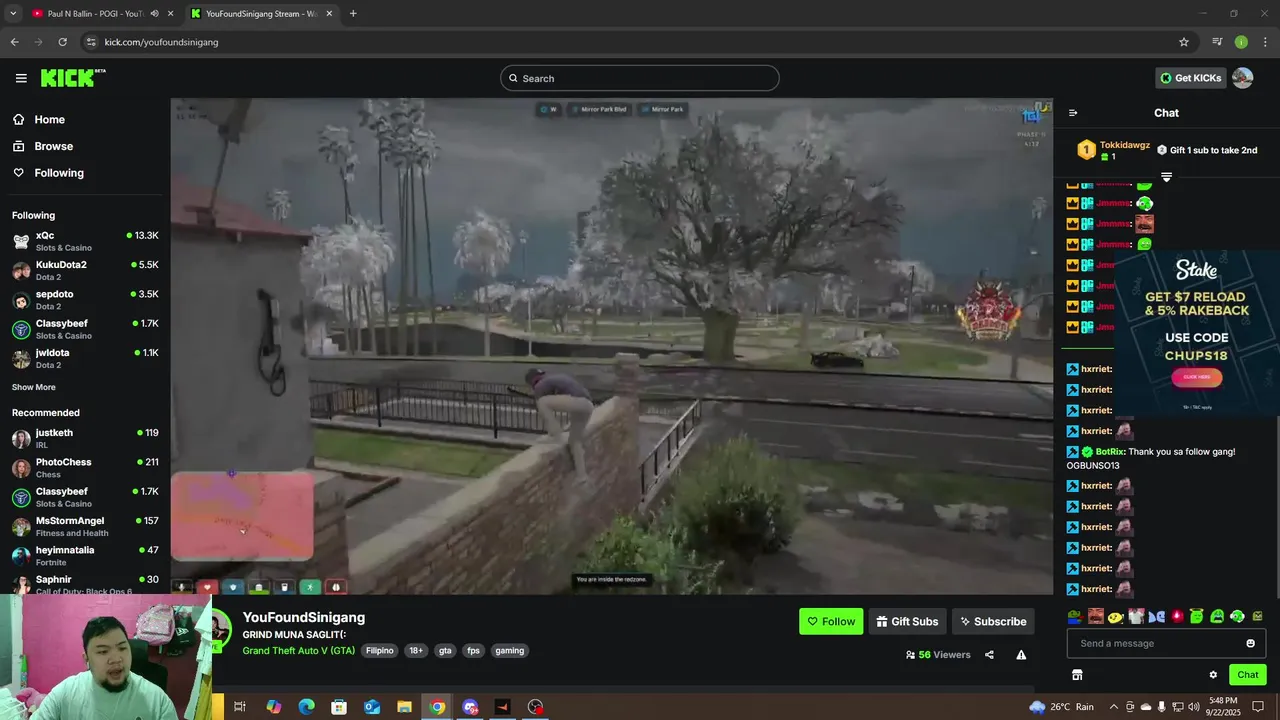Open xQc channel in Following list
Image resolution: width=1280 pixels, height=720 pixels.
coord(85,241)
